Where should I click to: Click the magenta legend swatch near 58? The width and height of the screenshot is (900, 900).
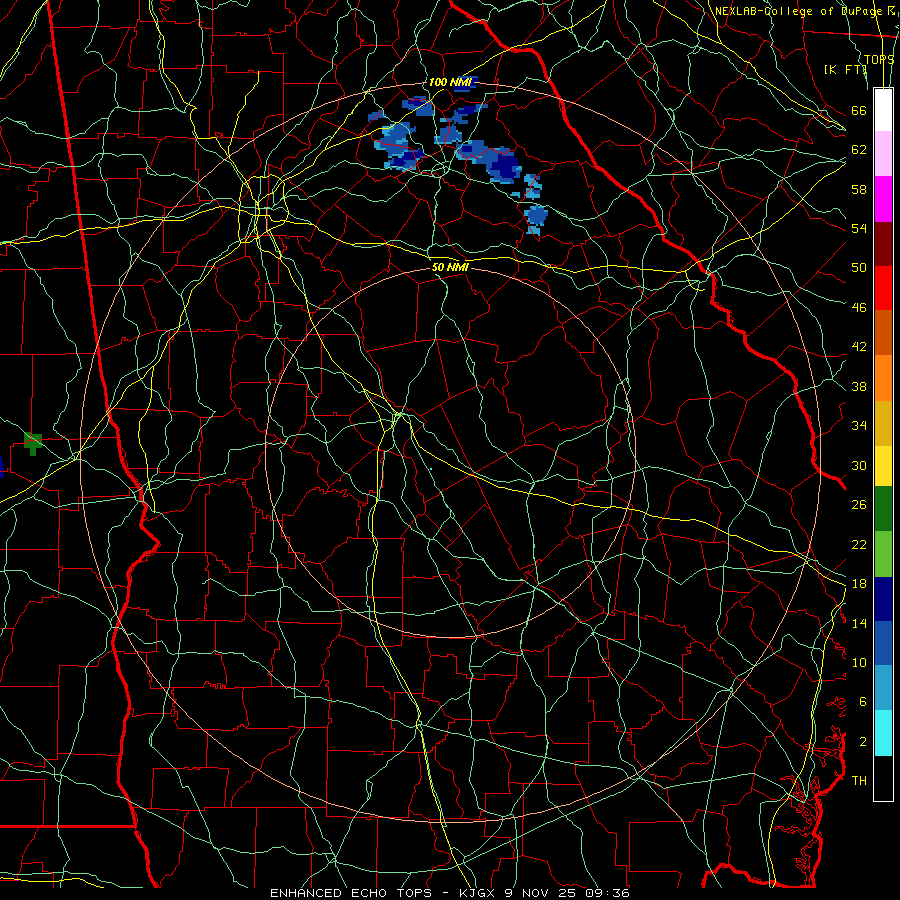coord(883,199)
